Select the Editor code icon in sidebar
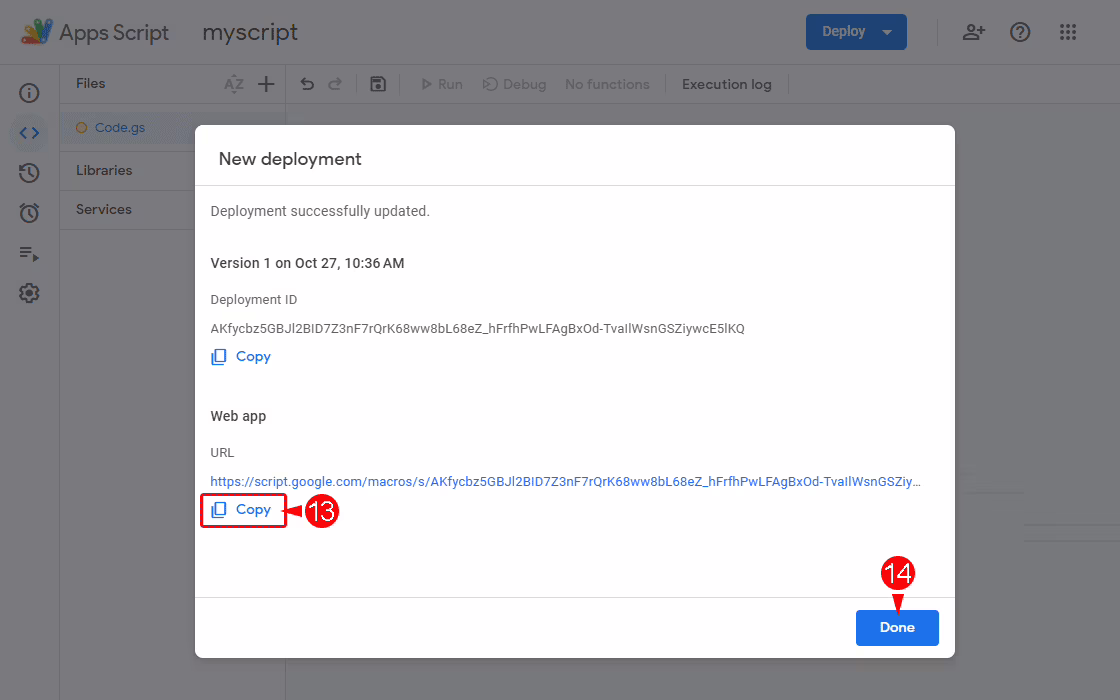 pyautogui.click(x=29, y=133)
